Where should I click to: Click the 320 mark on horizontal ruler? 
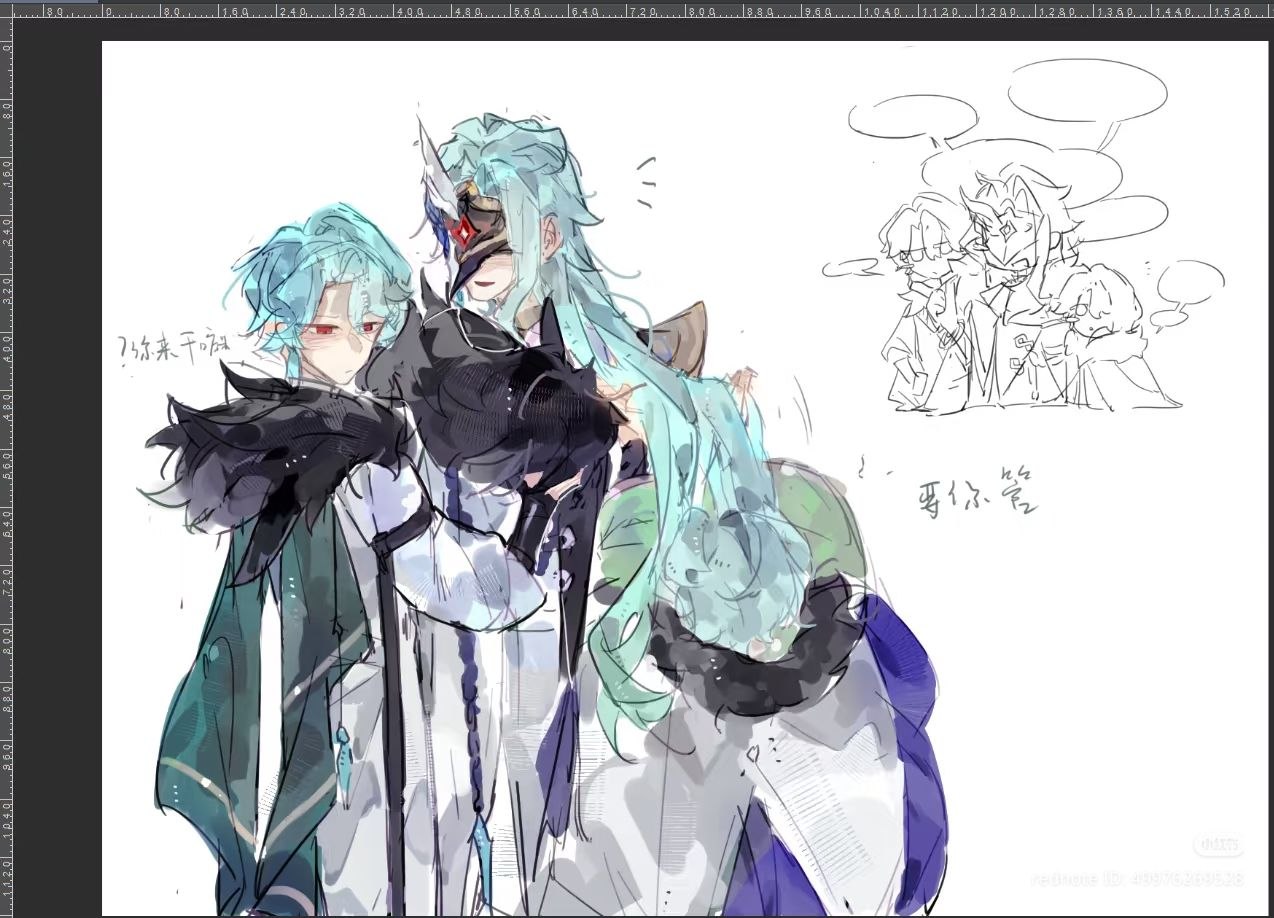[x=353, y=13]
